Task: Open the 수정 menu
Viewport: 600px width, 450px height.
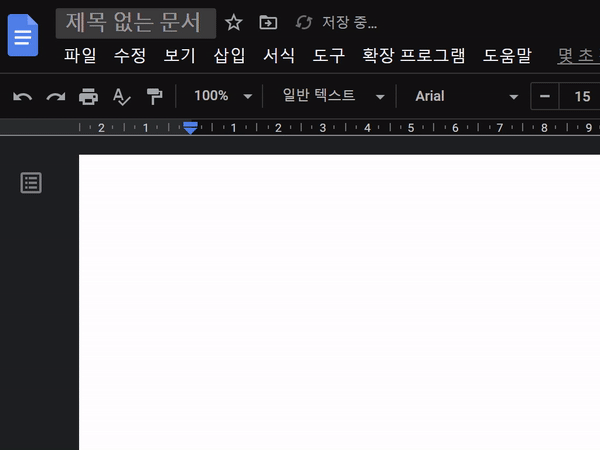Action: point(130,55)
